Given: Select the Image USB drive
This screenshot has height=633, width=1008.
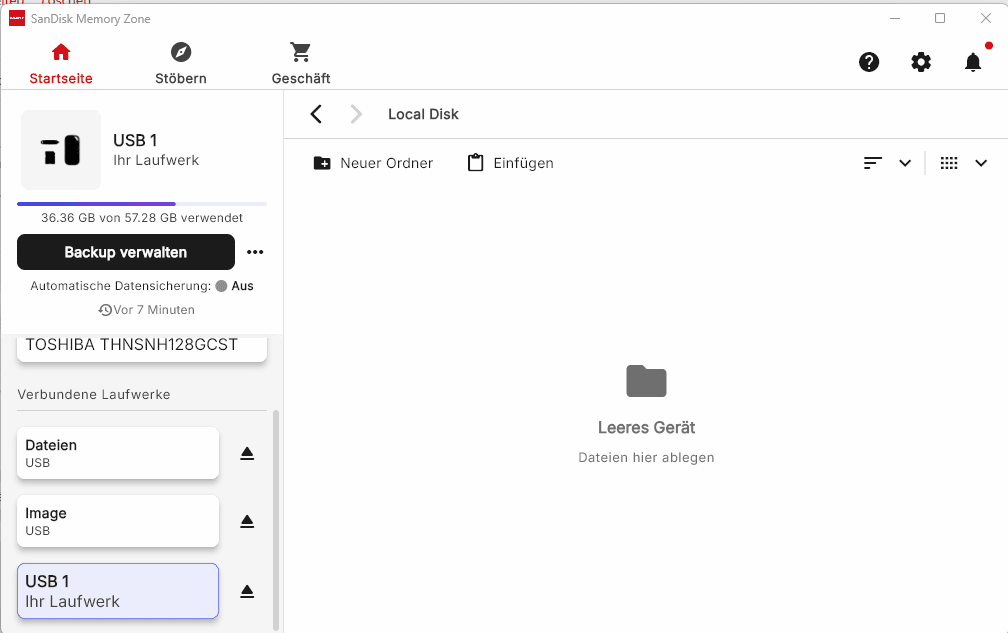Looking at the screenshot, I should (118, 521).
